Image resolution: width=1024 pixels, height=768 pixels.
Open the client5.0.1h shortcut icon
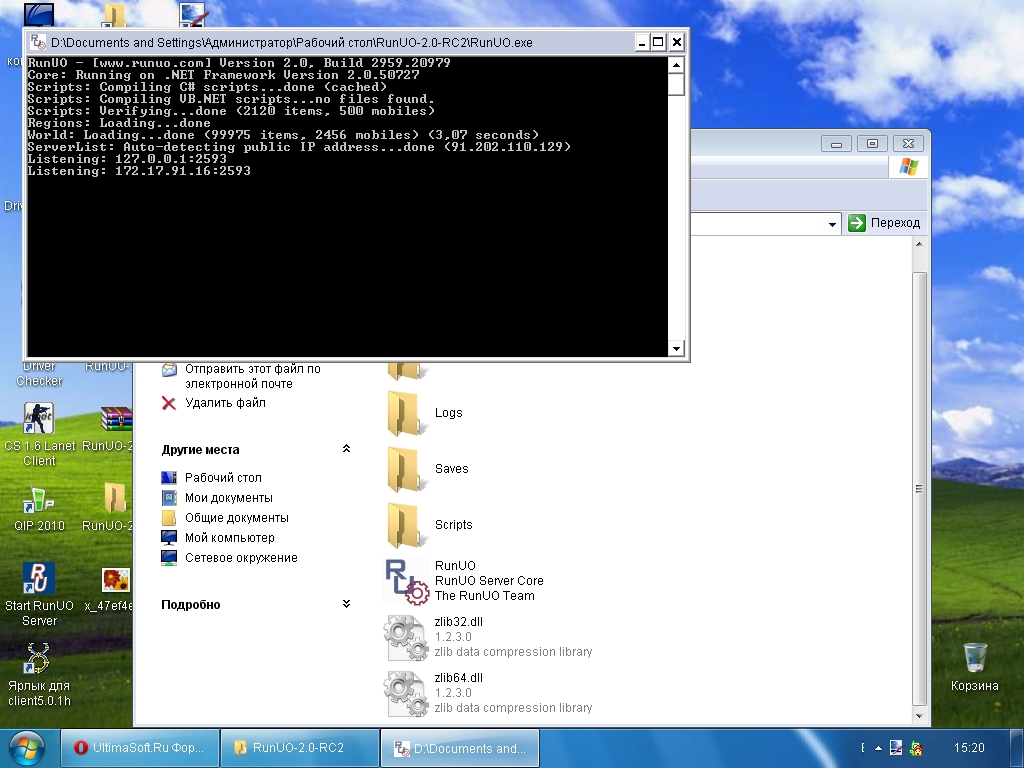click(x=39, y=659)
